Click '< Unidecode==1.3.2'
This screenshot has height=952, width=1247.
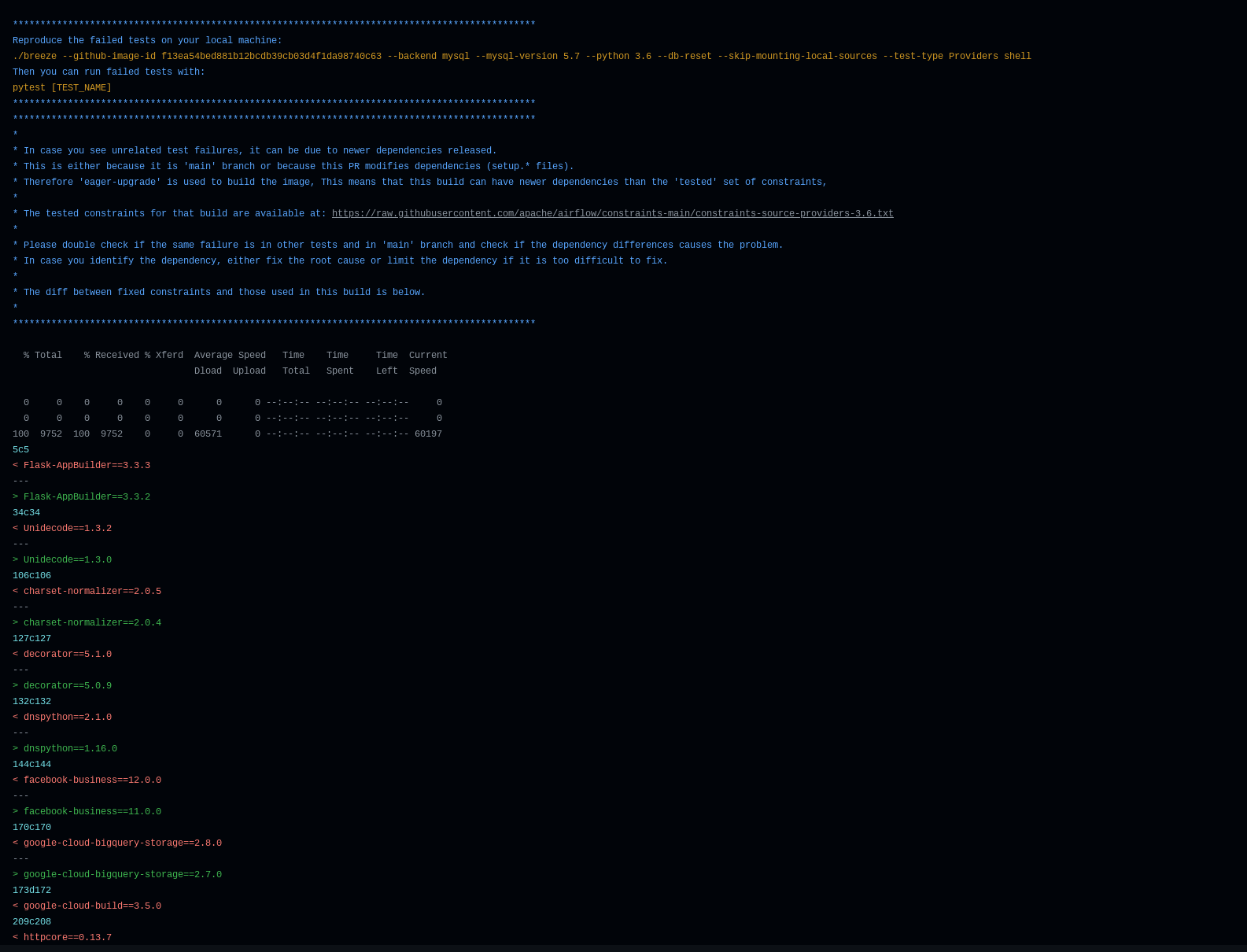point(62,529)
